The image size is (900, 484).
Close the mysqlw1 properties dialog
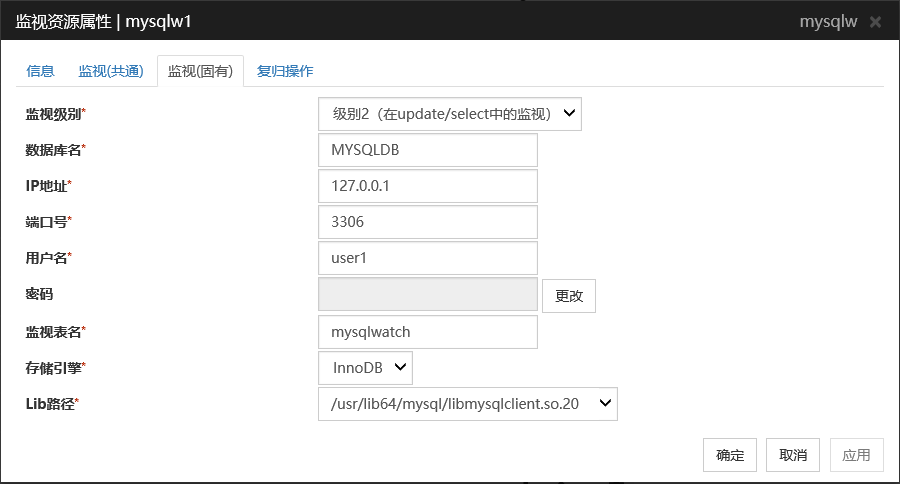(875, 21)
